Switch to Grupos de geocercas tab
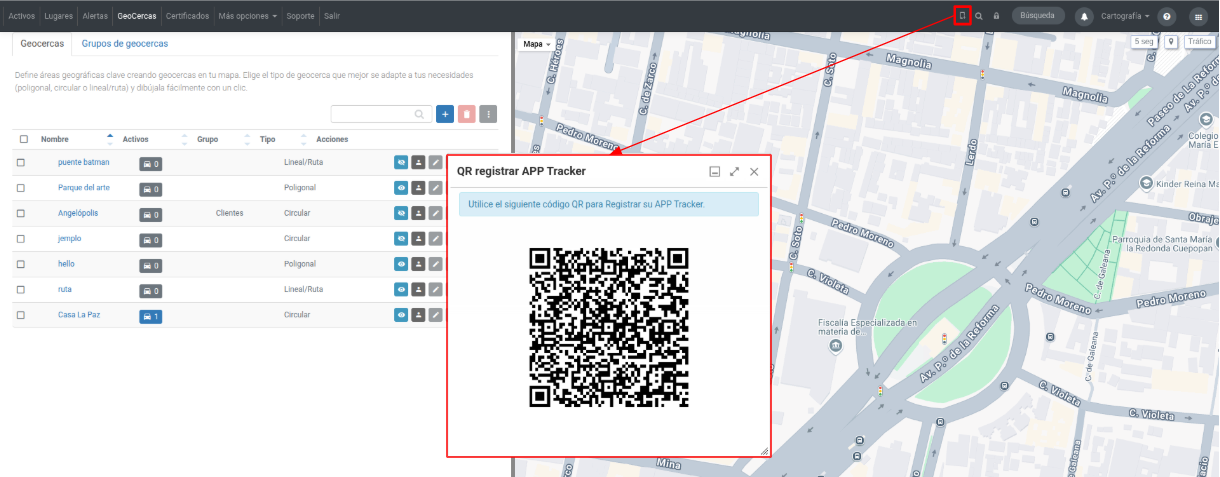The width and height of the screenshot is (1220, 477). (125, 44)
